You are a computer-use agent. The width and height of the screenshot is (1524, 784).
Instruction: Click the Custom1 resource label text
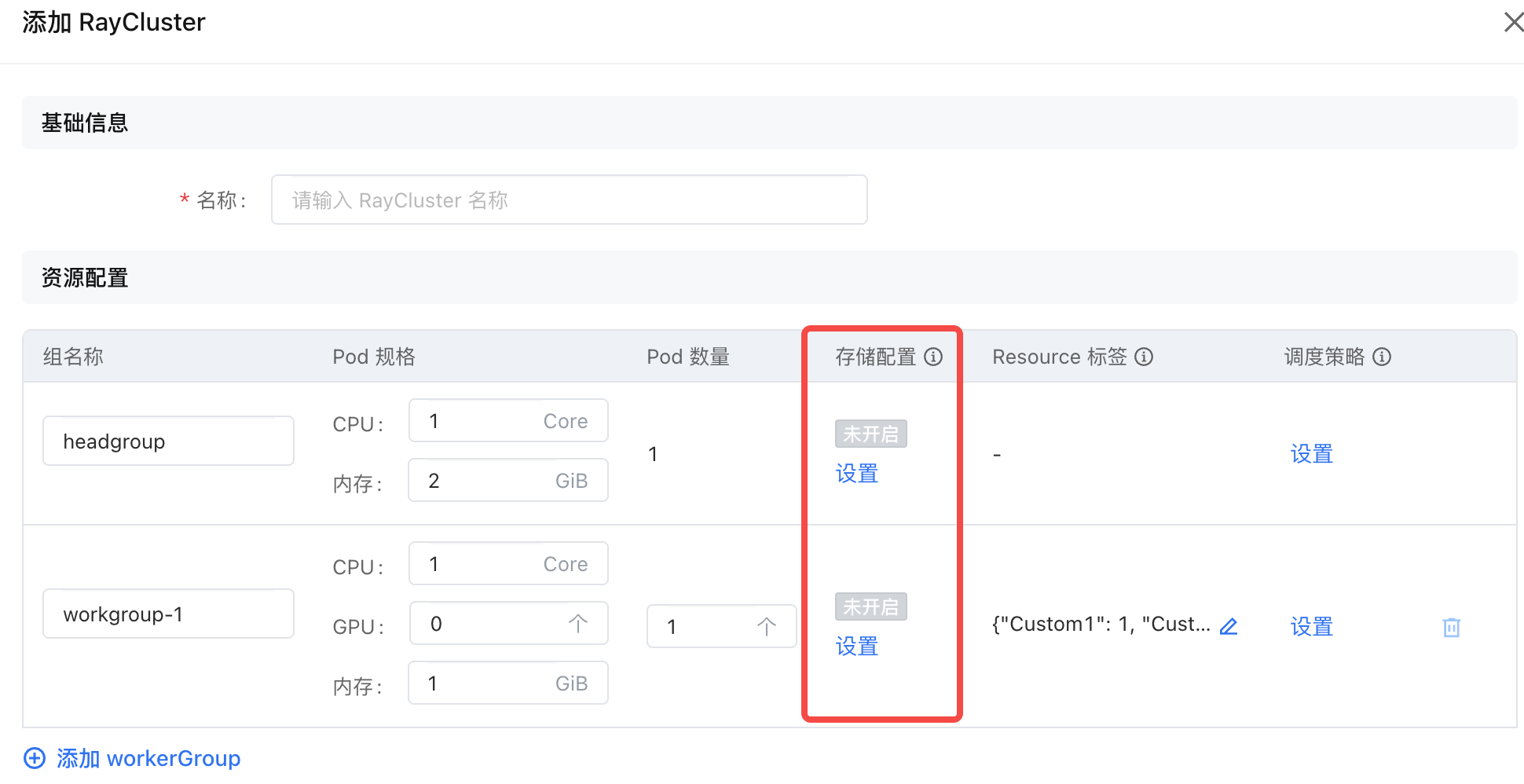[1101, 625]
